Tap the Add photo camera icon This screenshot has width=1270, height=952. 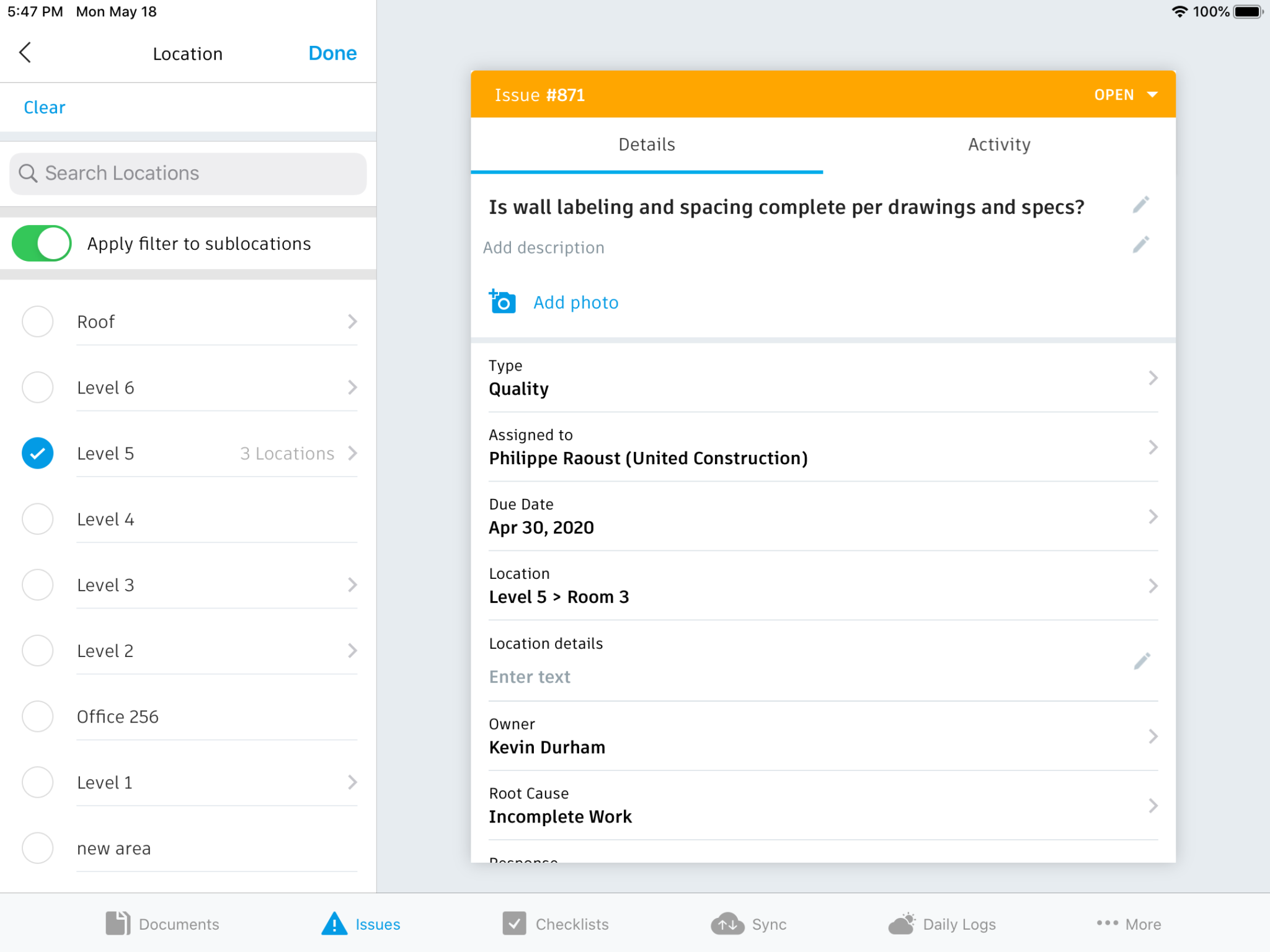click(x=501, y=302)
